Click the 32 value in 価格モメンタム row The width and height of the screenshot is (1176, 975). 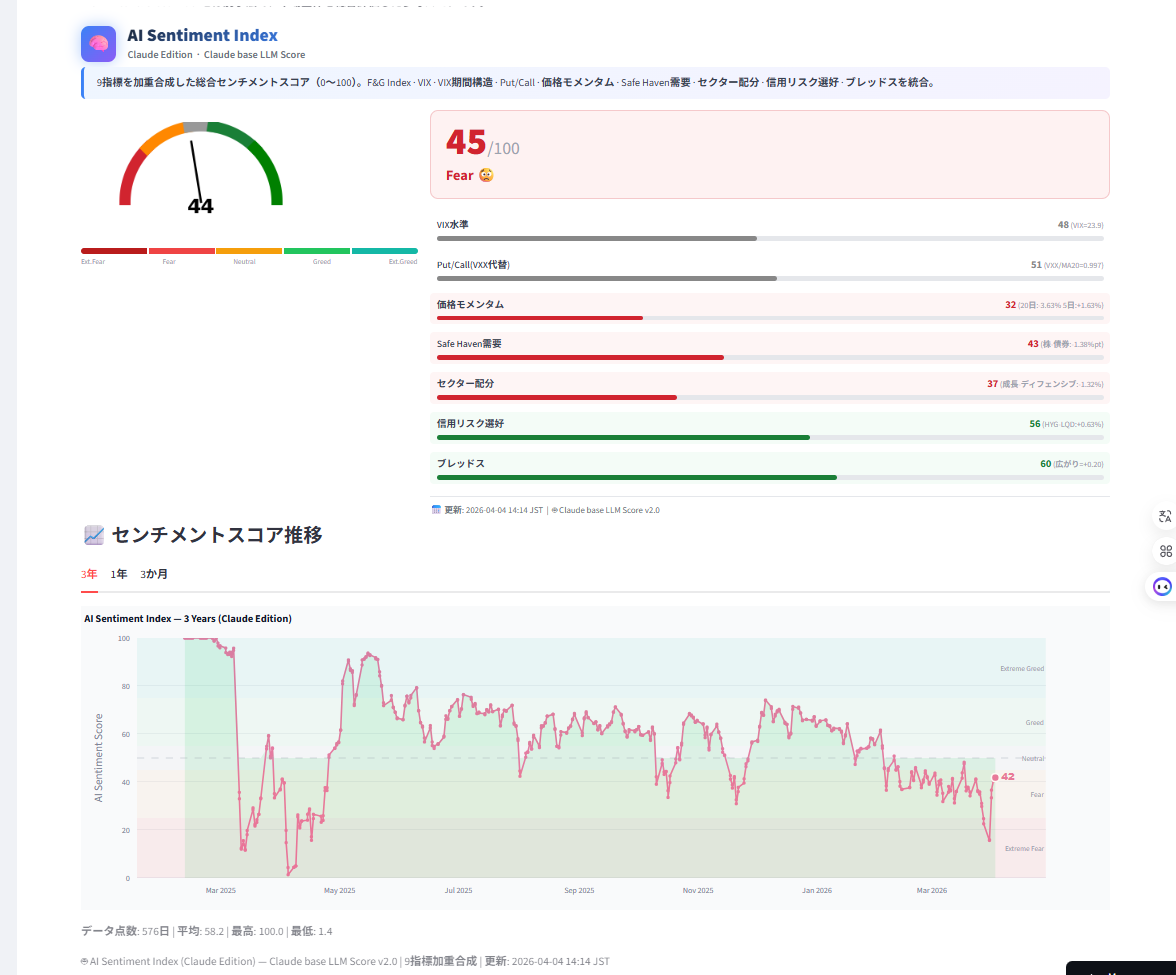[x=1010, y=305]
